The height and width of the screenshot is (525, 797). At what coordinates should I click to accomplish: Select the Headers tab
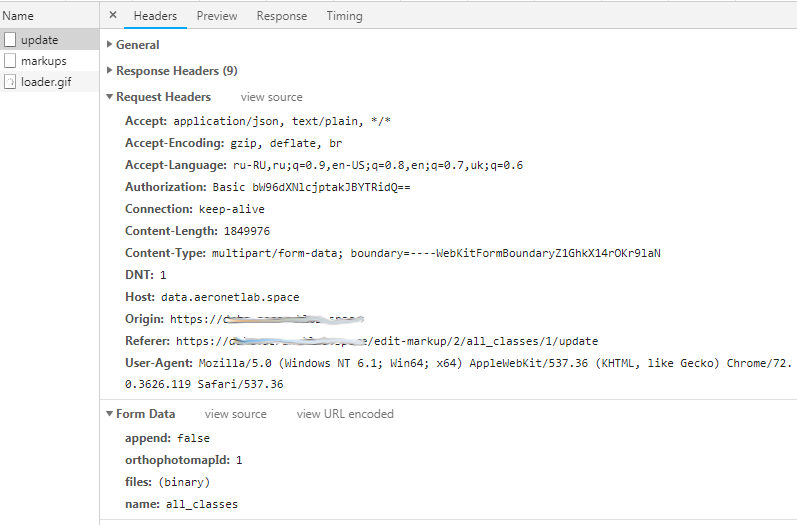[x=155, y=16]
